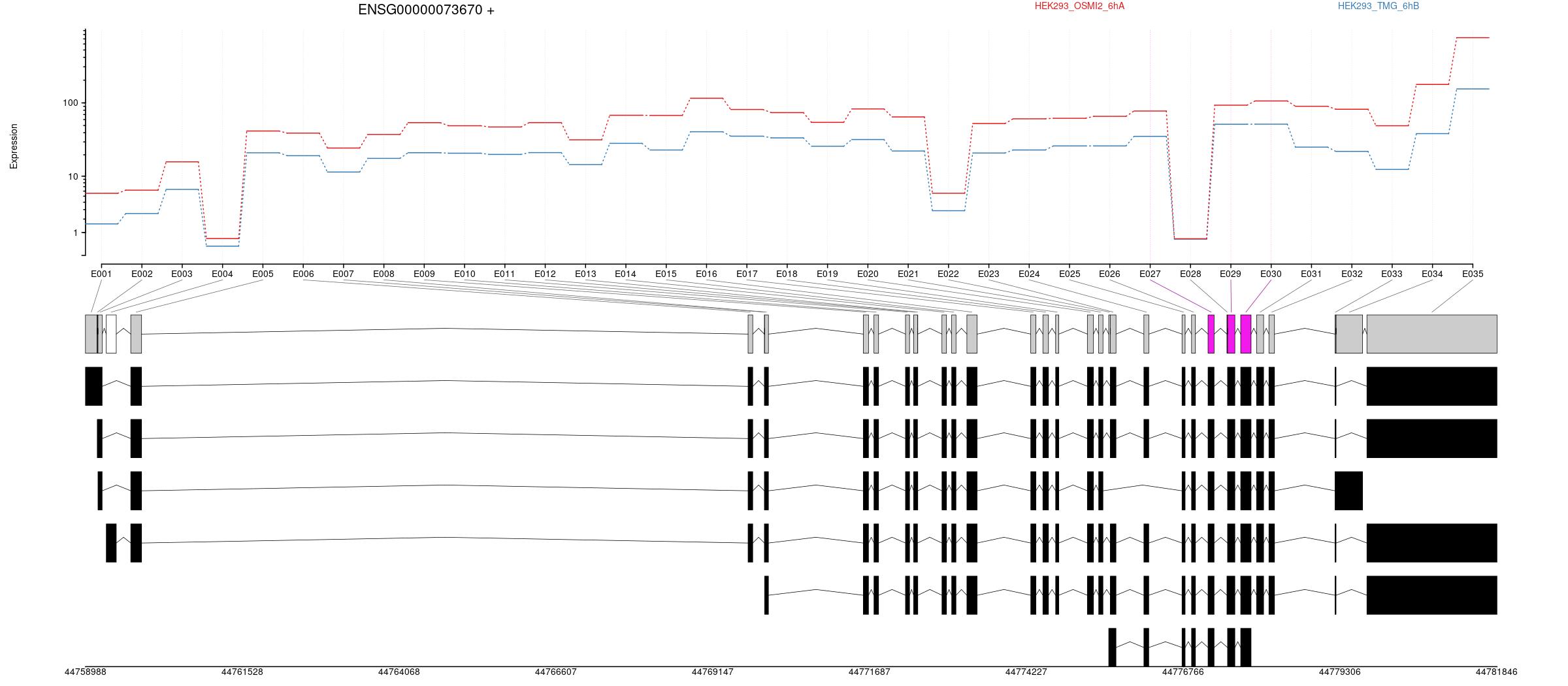Click exon label E035
1568x686 pixels.
(1473, 274)
